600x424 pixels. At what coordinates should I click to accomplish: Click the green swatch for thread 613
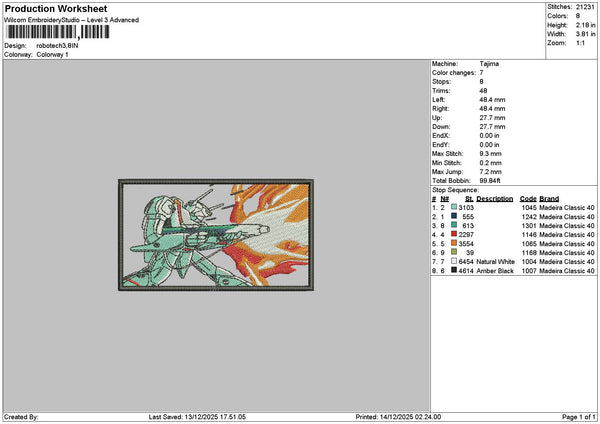(454, 225)
